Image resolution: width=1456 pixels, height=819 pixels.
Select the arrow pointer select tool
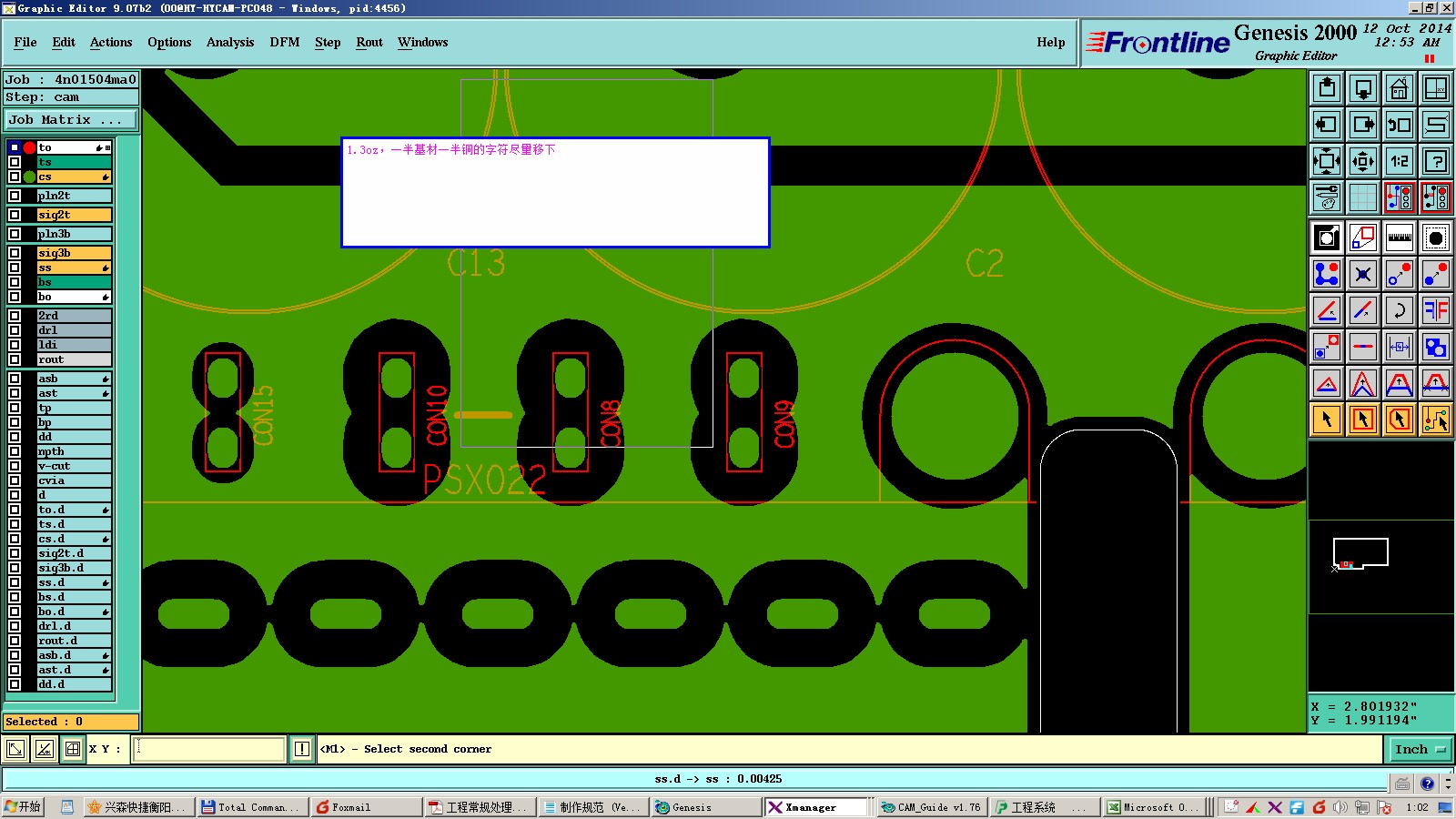pyautogui.click(x=1327, y=420)
